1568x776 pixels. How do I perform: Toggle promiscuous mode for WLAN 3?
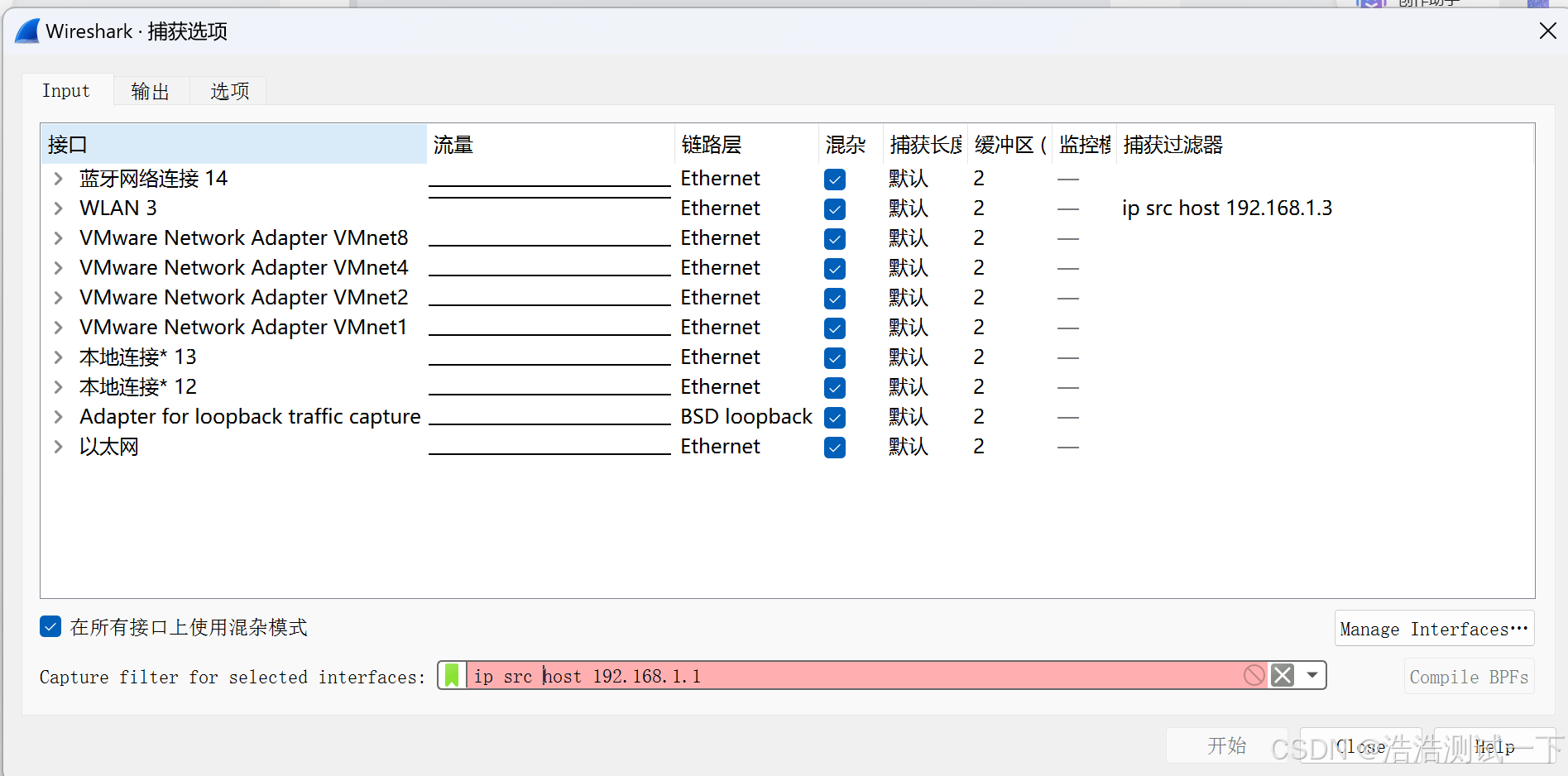tap(835, 209)
